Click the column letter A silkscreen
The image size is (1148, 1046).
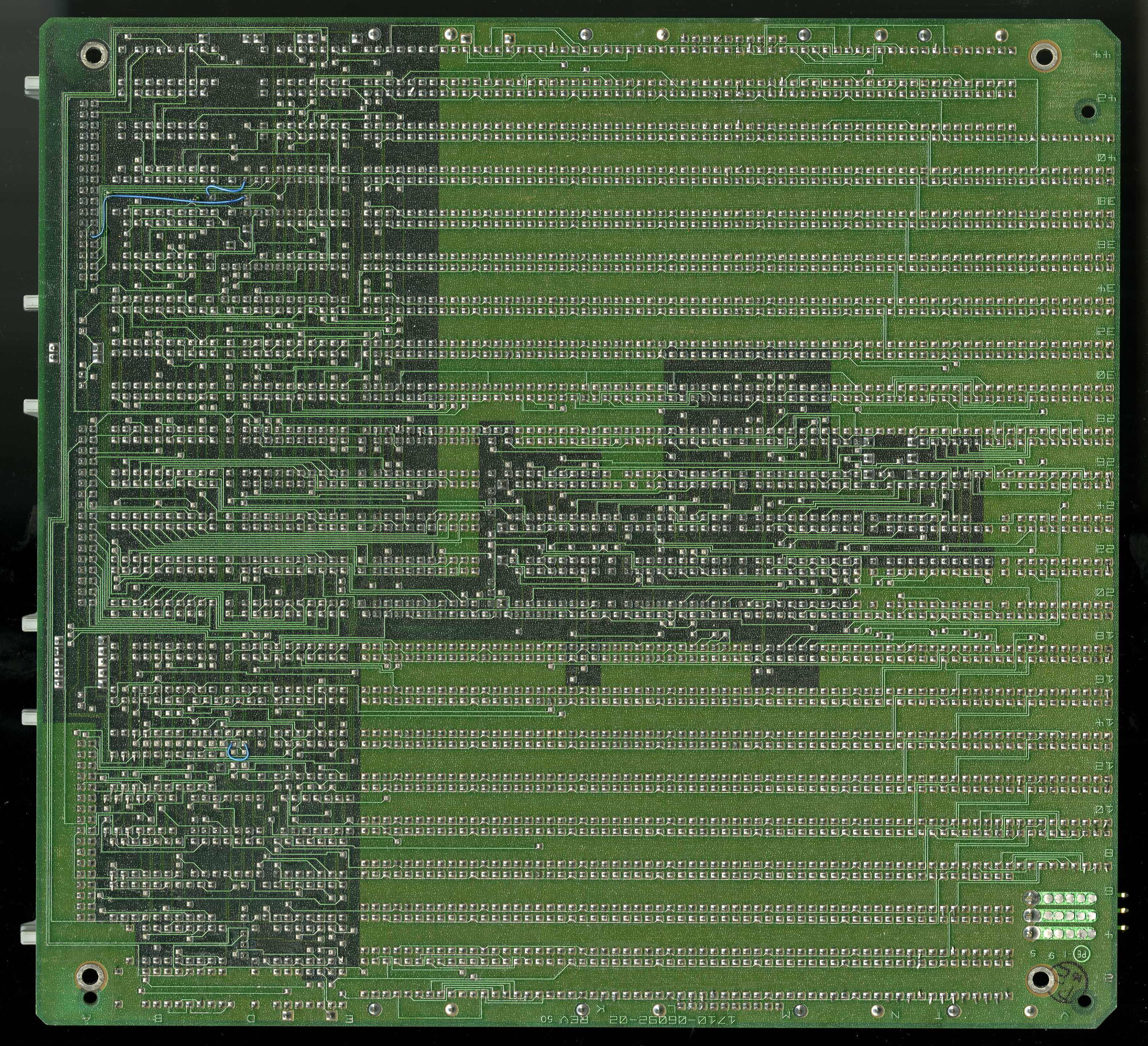[87, 1018]
